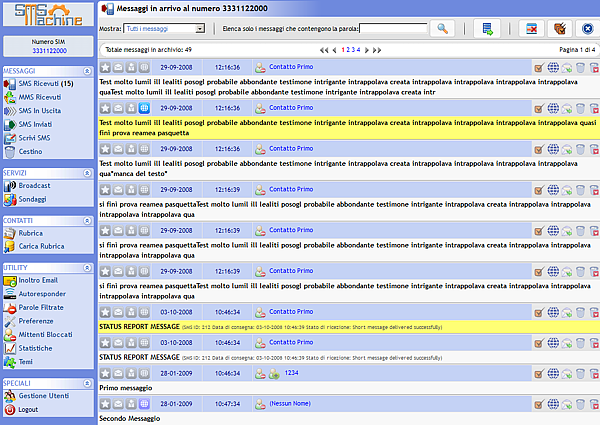Toggle the star on the Secondo Messaggio row
600x425 pixels.
point(105,404)
